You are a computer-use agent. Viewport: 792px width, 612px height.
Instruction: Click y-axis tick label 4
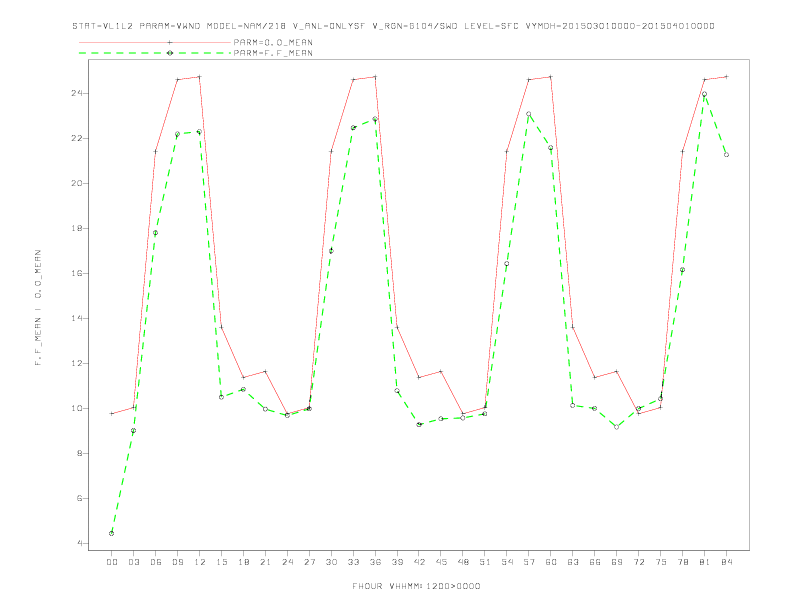click(x=80, y=543)
